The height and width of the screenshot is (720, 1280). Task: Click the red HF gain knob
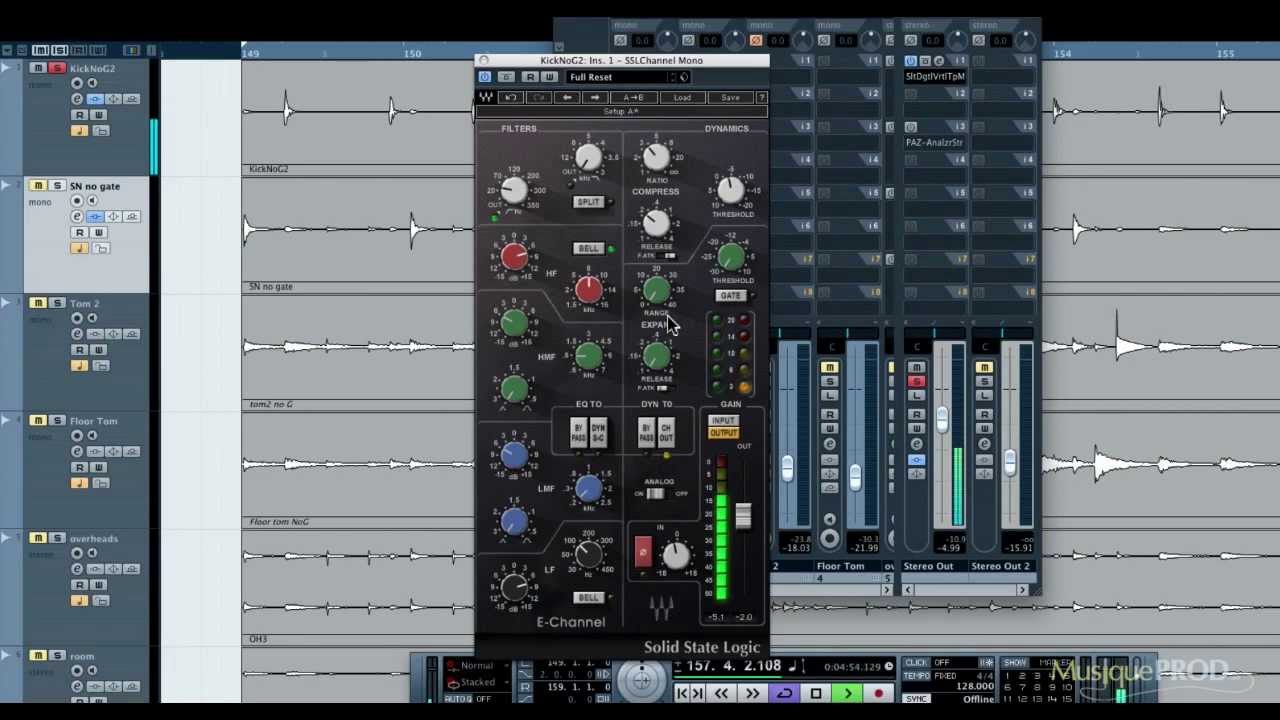[x=514, y=256]
